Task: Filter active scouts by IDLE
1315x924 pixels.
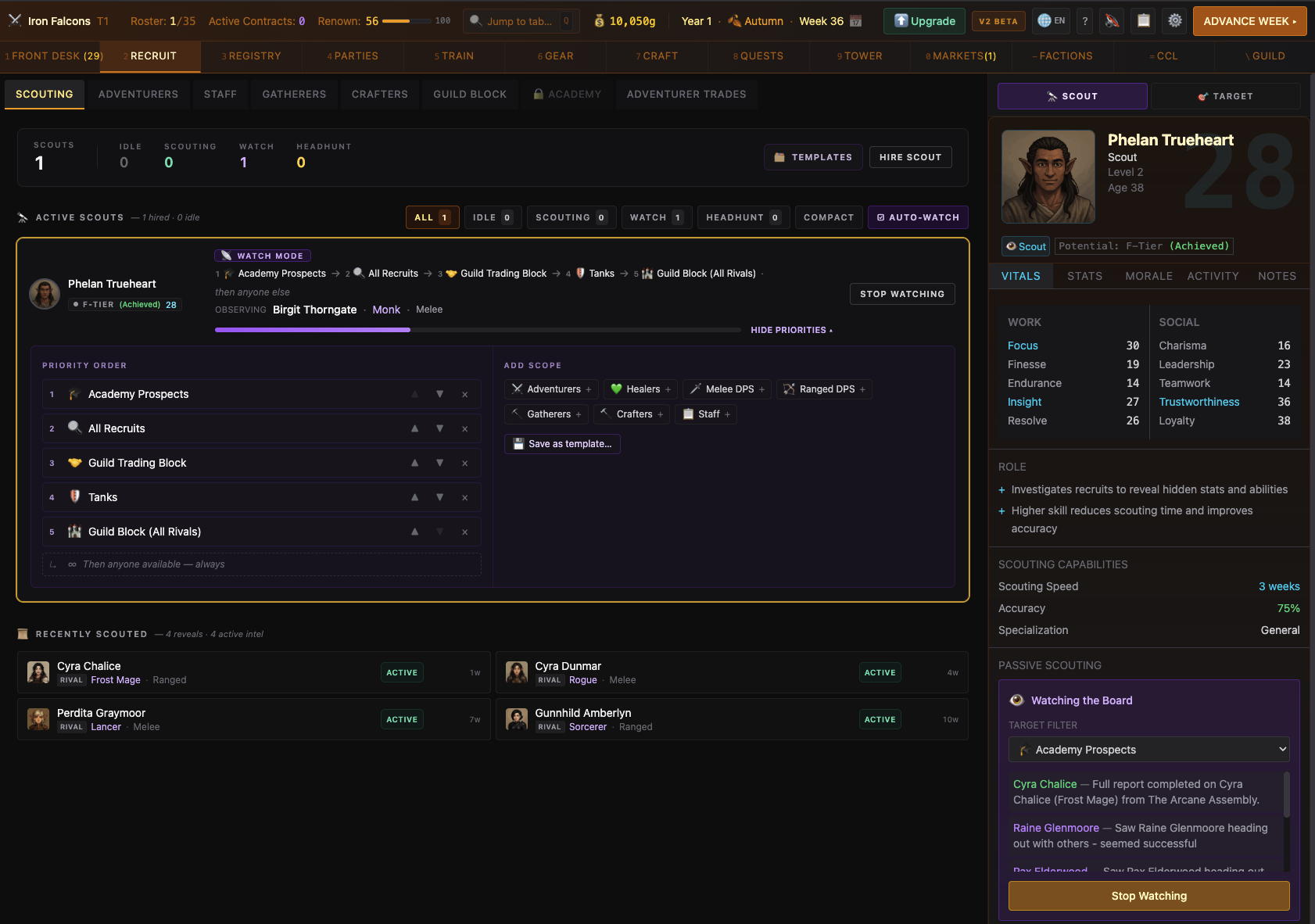Action: 493,217
